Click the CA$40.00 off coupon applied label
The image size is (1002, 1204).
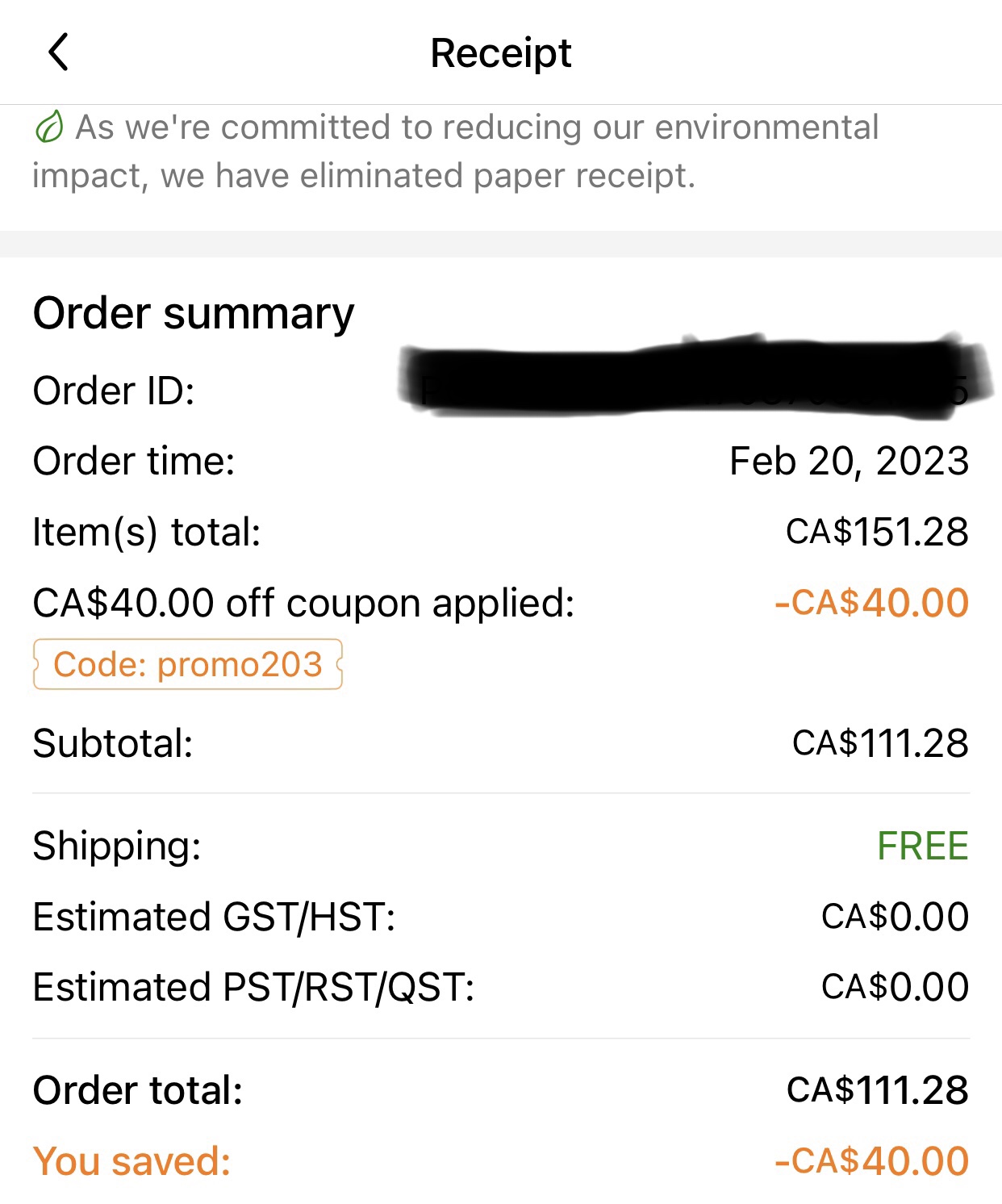pos(303,603)
